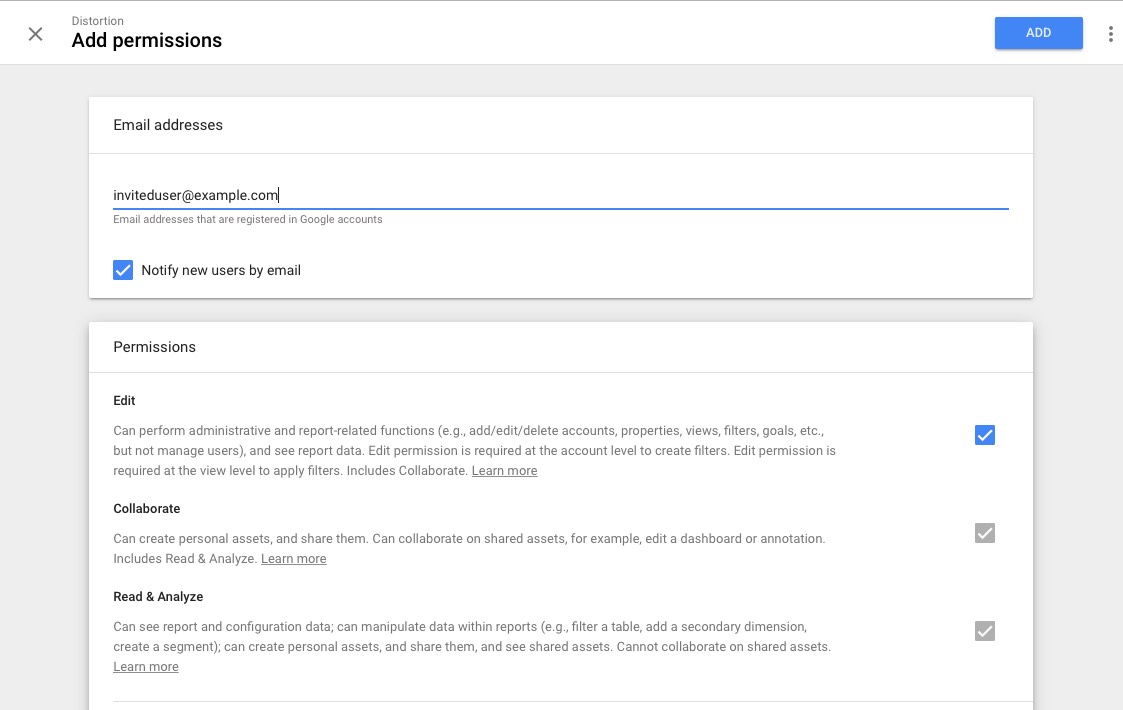The height and width of the screenshot is (710, 1123).
Task: Click the Permissions section header
Action: 154,347
